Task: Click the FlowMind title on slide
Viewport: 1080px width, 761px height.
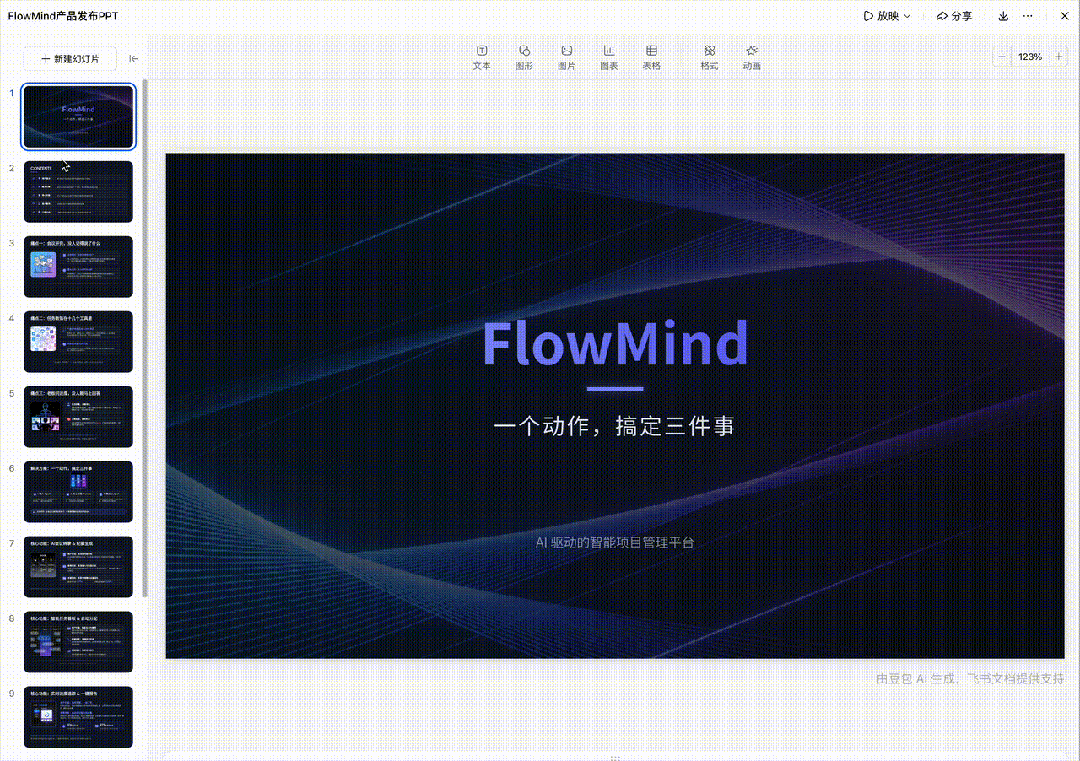Action: (x=614, y=344)
